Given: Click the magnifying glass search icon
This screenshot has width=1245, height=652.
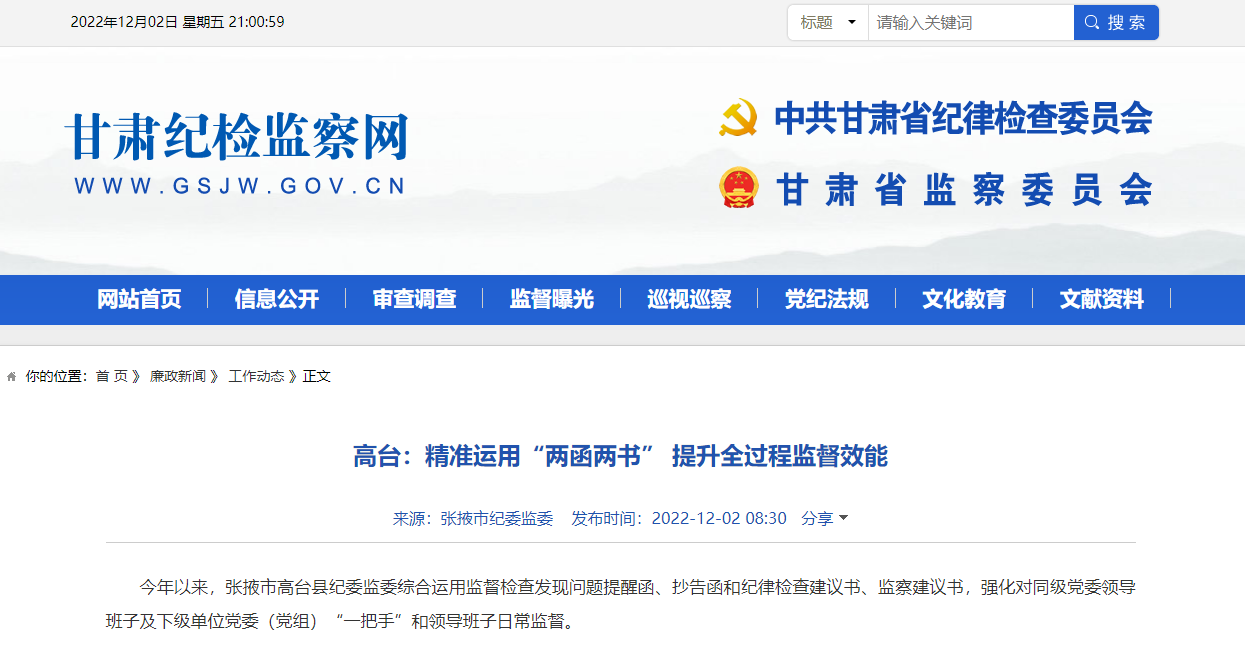Looking at the screenshot, I should tap(1091, 22).
